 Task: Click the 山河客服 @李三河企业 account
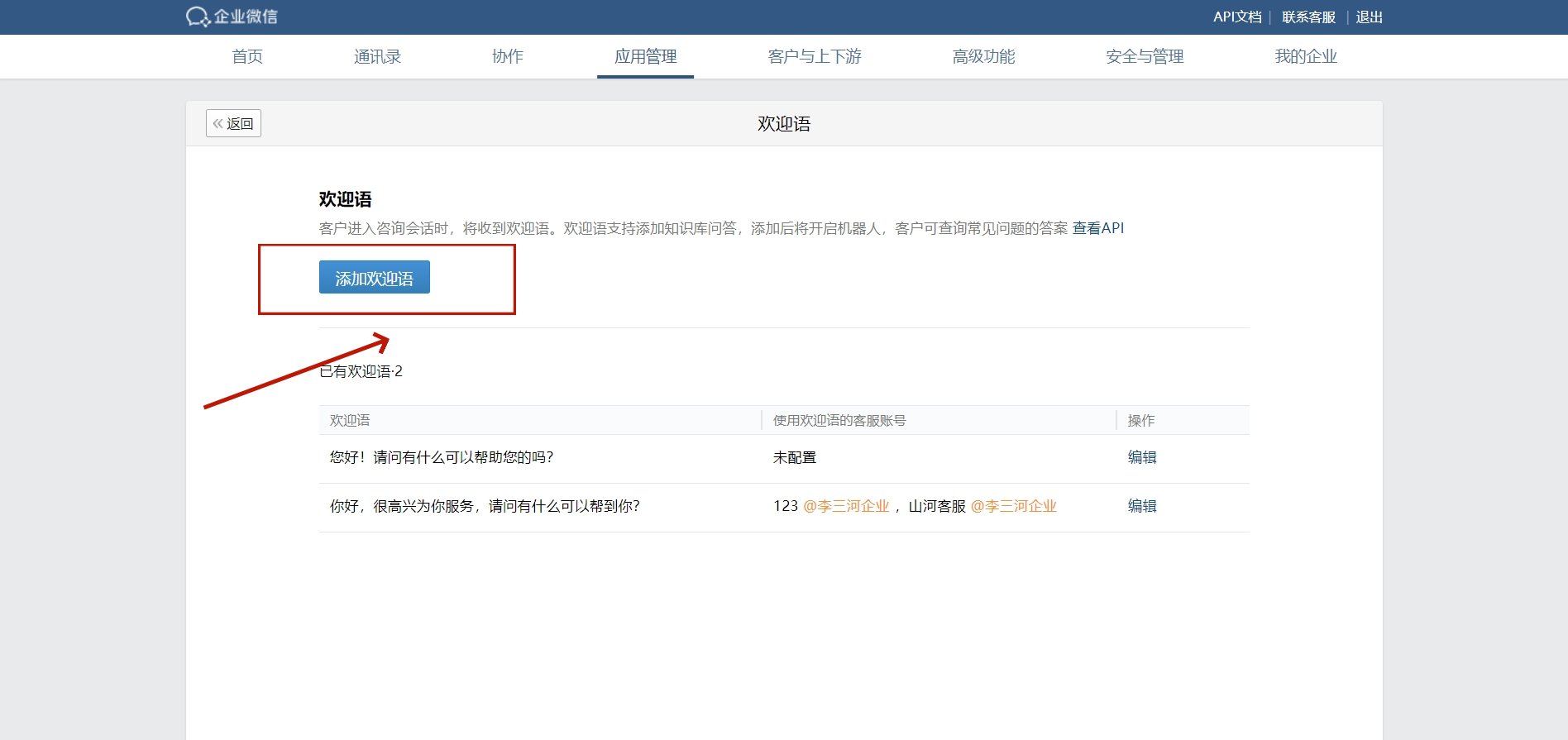pyautogui.click(x=982, y=506)
